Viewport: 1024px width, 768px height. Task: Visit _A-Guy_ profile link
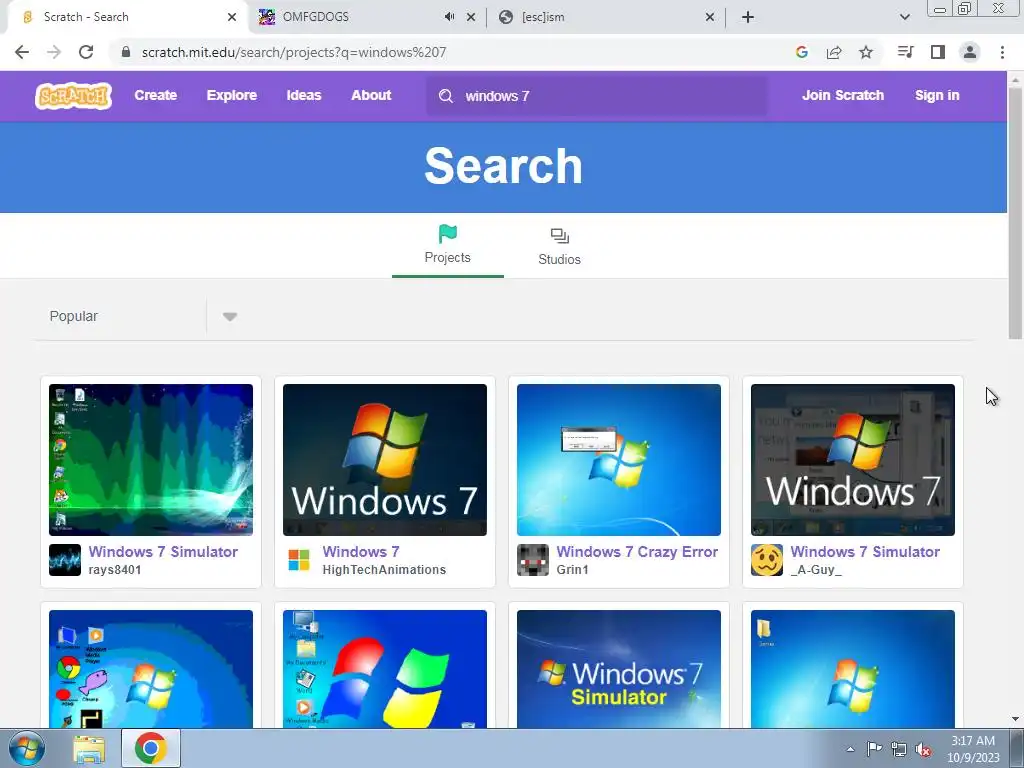coord(816,569)
